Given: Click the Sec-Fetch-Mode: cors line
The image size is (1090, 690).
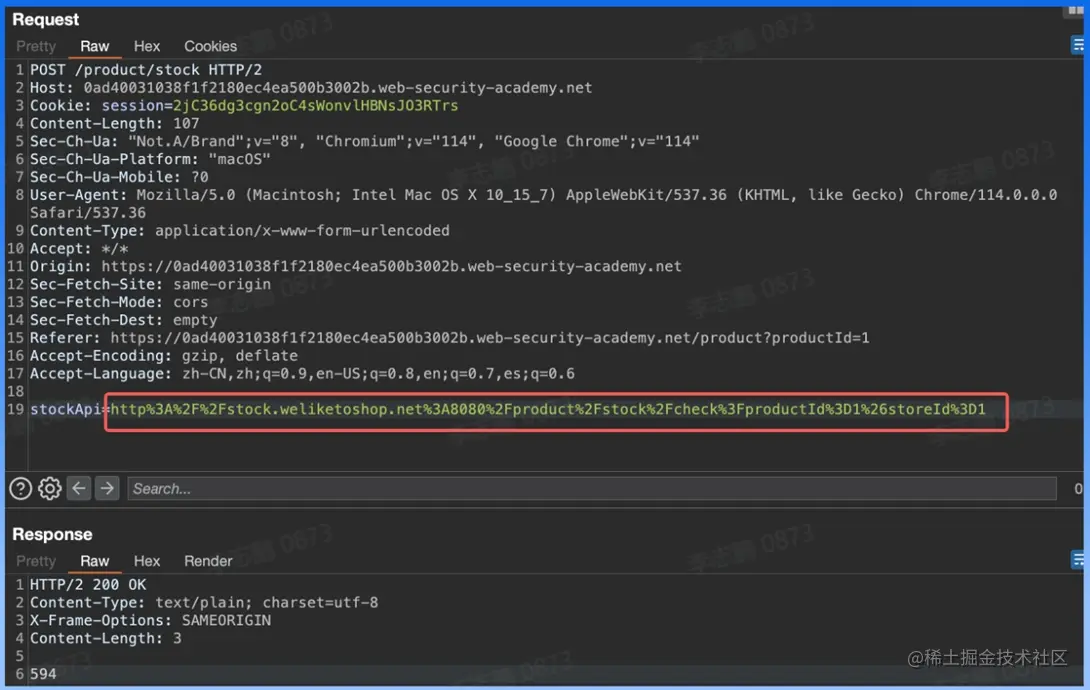Looking at the screenshot, I should [119, 302].
